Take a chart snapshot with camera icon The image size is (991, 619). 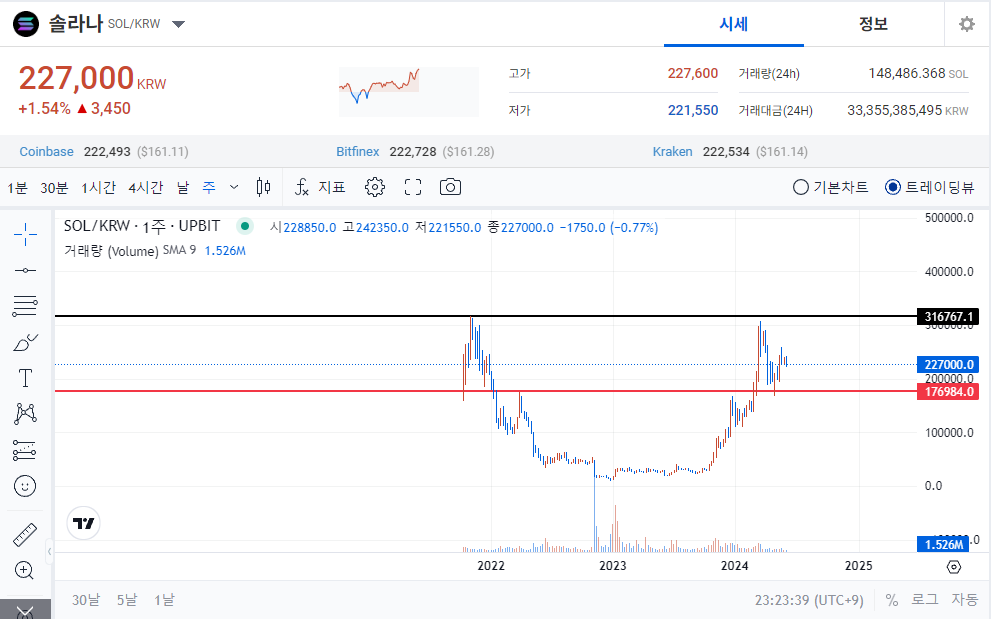click(x=450, y=187)
